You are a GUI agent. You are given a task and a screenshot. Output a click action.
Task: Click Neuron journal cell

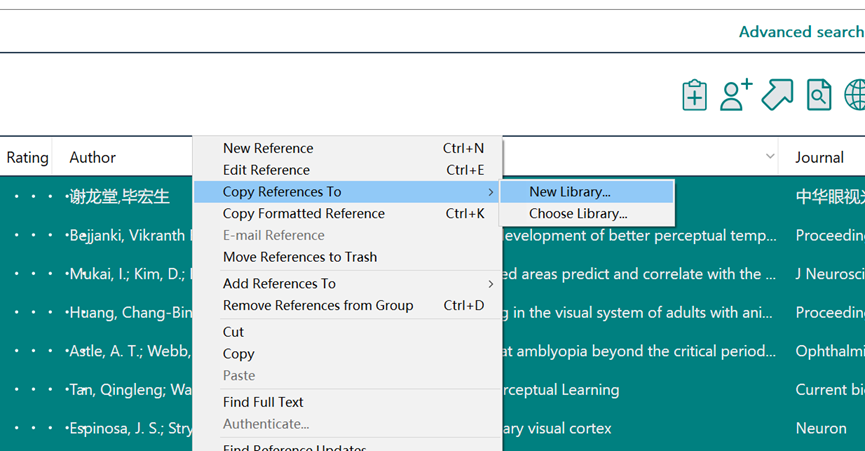821,428
